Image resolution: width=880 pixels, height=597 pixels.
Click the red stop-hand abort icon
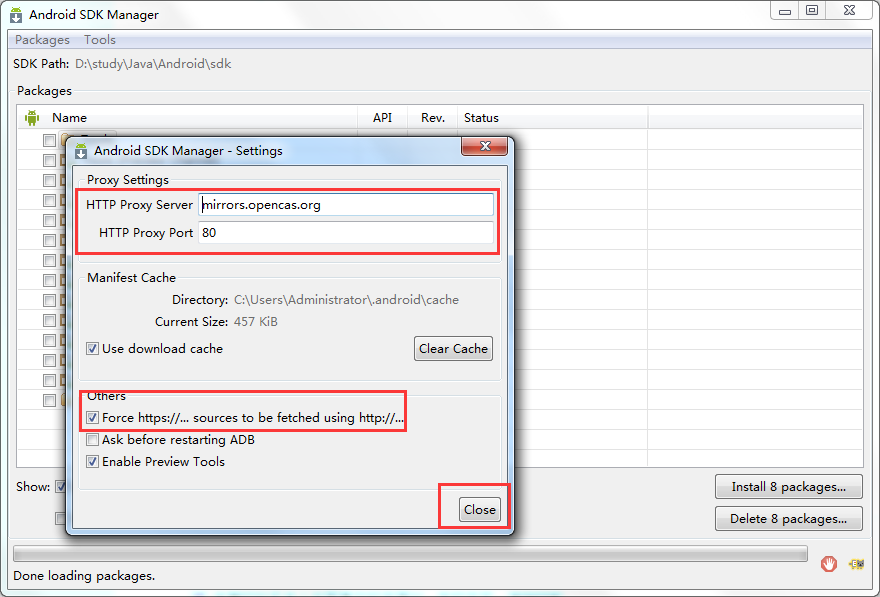click(x=829, y=563)
